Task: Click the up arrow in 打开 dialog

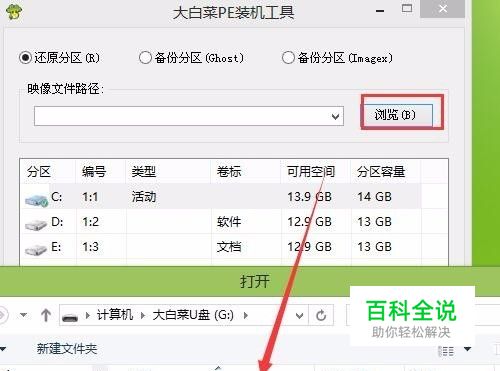Action: pos(46,315)
